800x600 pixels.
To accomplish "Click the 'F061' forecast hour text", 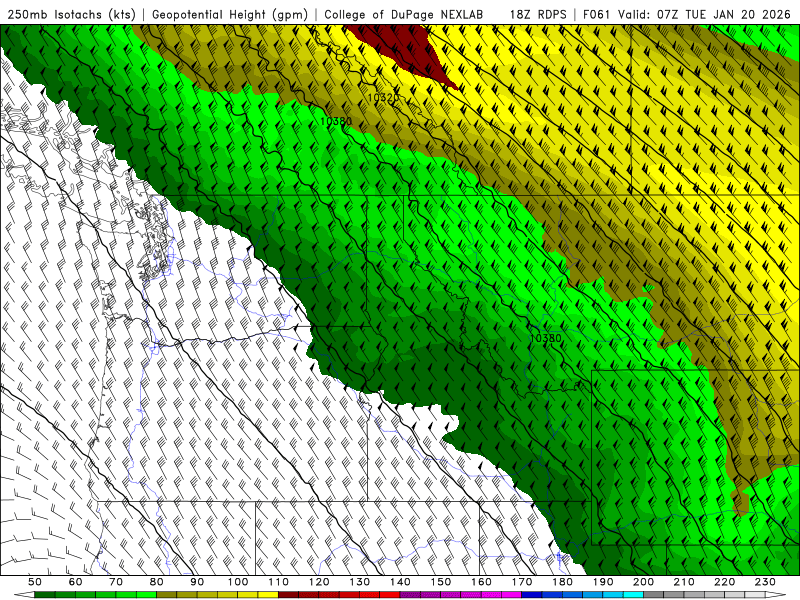I will (x=597, y=15).
